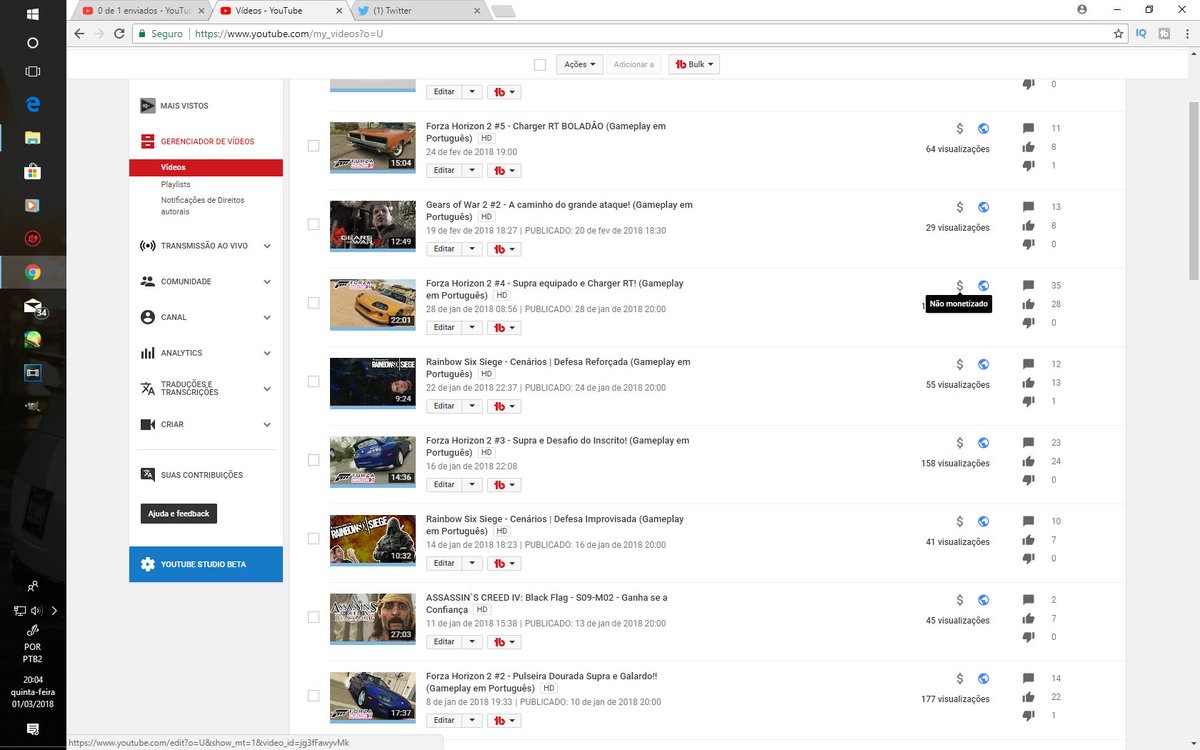Click the page vertical scrollbar thumb
Screen dimensions: 1200x750
click(x=1193, y=190)
